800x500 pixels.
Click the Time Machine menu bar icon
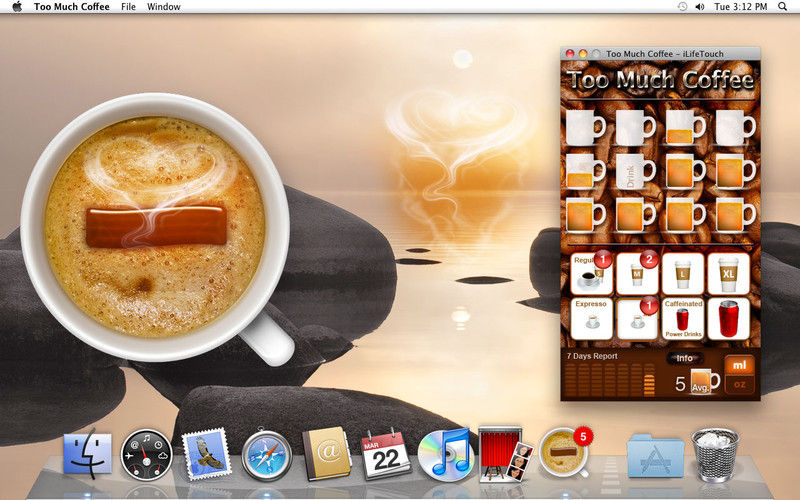click(682, 7)
